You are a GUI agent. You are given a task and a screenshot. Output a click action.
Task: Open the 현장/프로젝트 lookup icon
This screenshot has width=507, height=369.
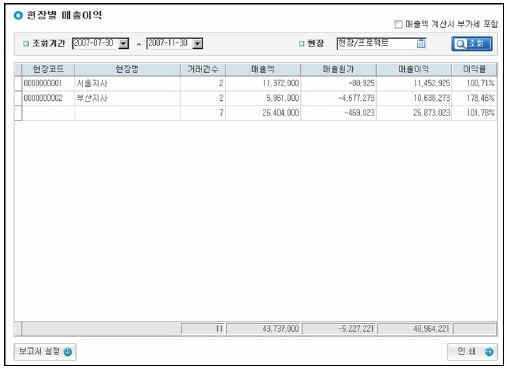click(x=421, y=43)
